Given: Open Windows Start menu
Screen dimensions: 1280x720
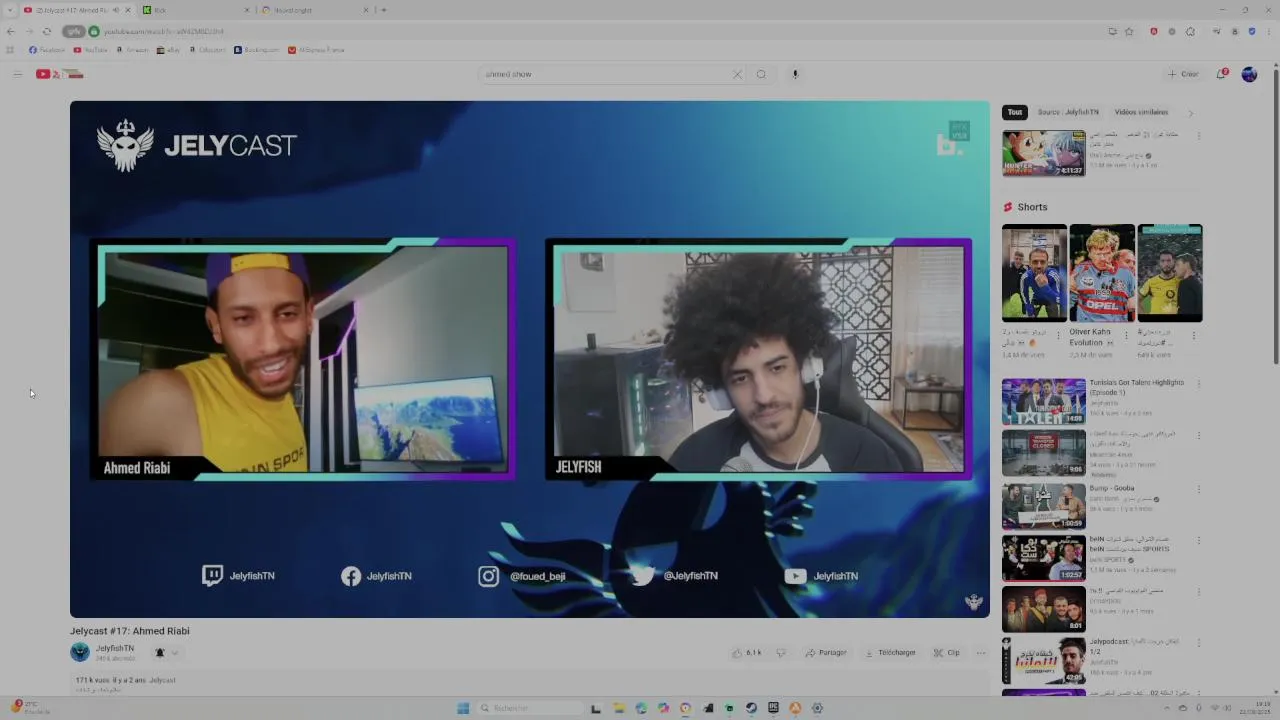Looking at the screenshot, I should tap(463, 708).
